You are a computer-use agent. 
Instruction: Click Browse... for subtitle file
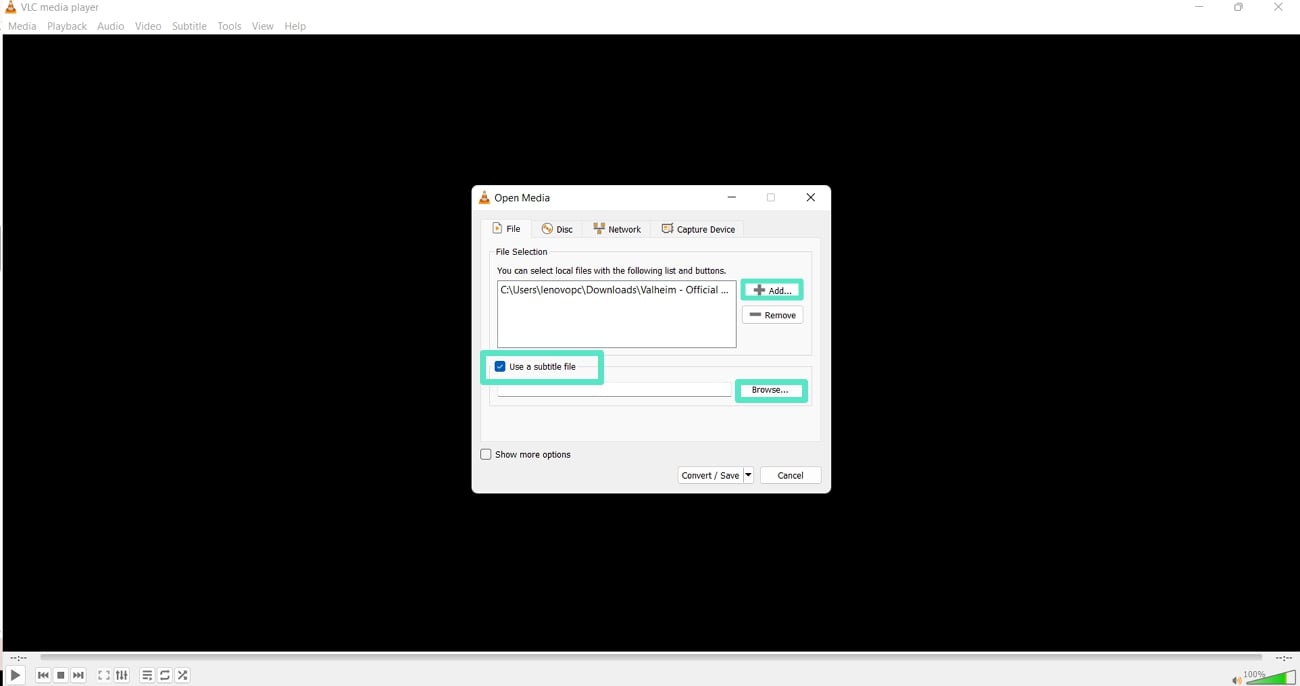point(770,390)
